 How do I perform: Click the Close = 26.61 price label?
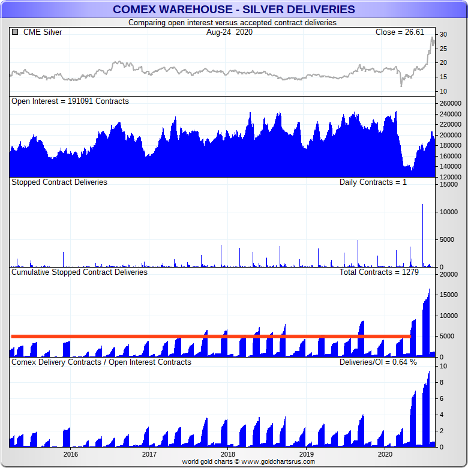400,32
